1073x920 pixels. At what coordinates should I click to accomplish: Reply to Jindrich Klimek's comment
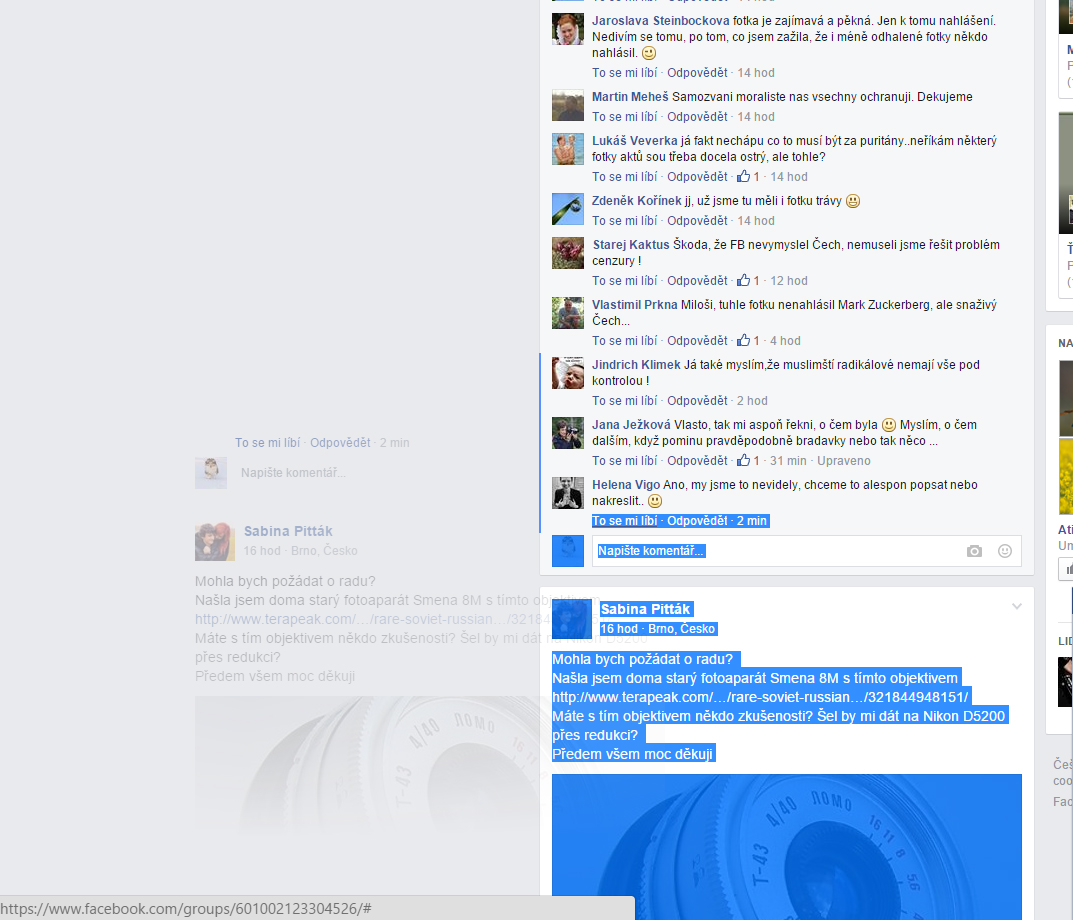pyautogui.click(x=697, y=401)
